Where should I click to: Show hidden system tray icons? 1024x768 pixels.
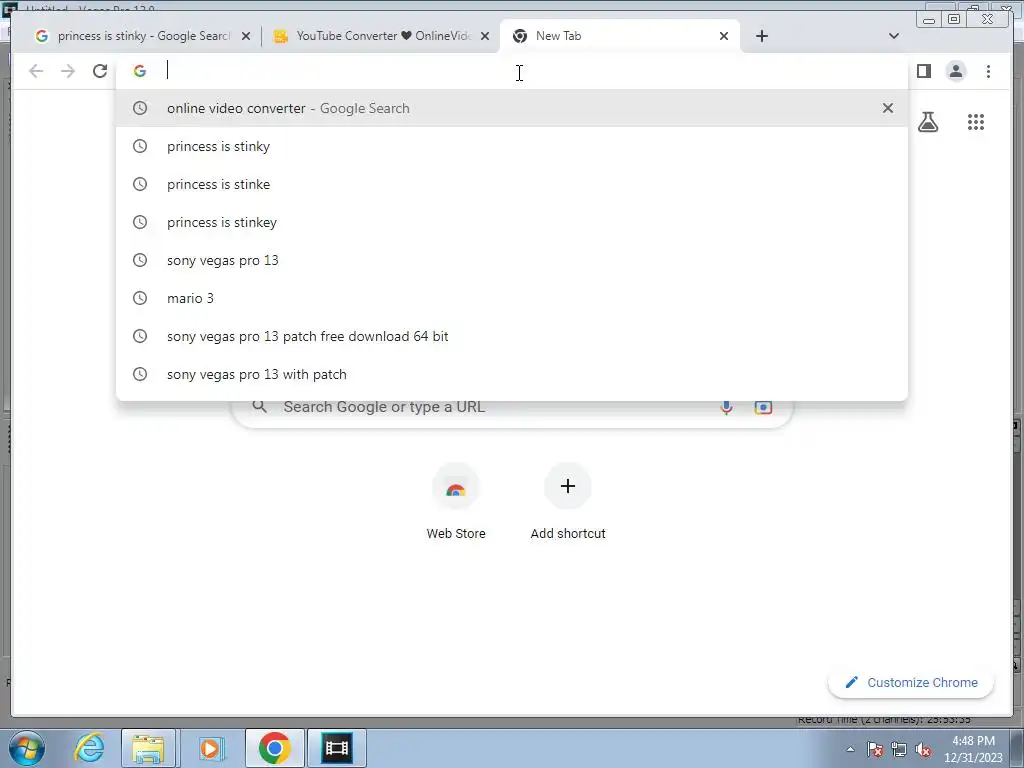tap(850, 749)
